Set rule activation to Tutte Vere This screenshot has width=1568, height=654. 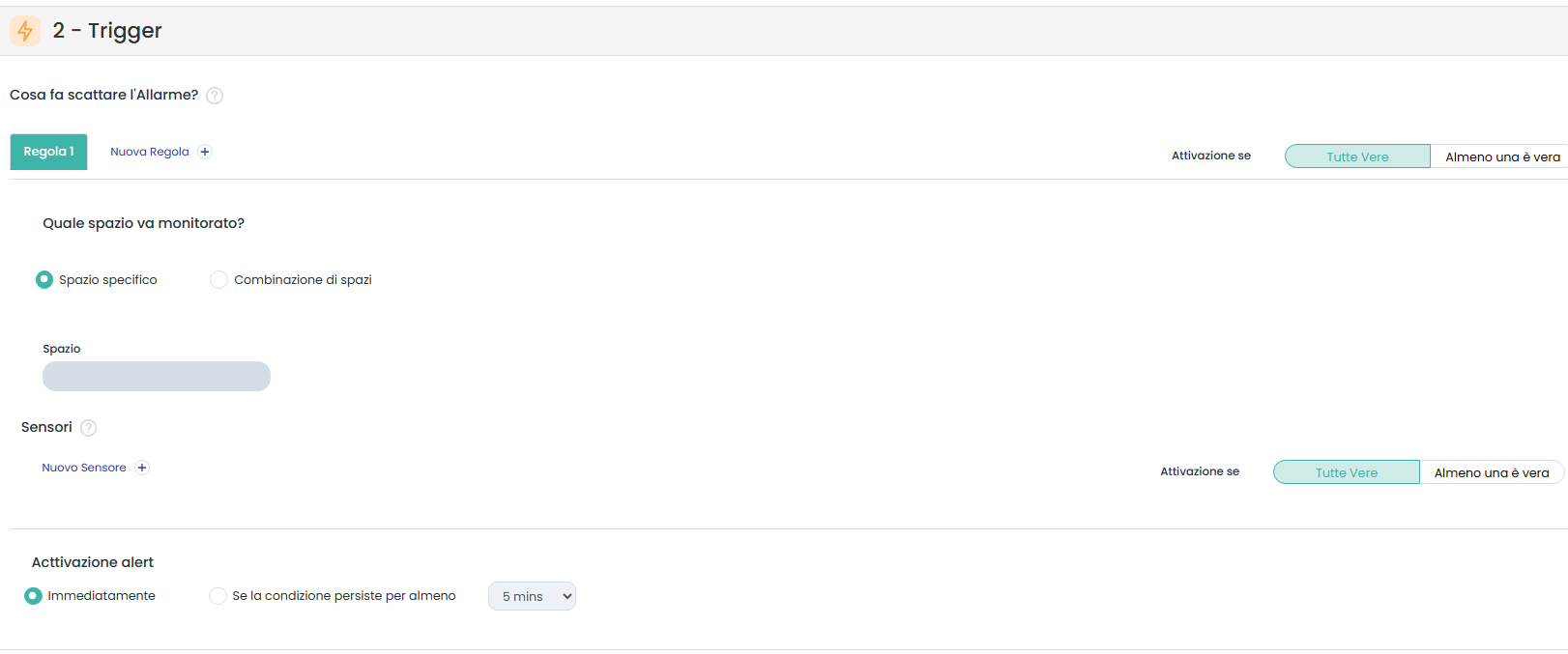[x=1357, y=156]
